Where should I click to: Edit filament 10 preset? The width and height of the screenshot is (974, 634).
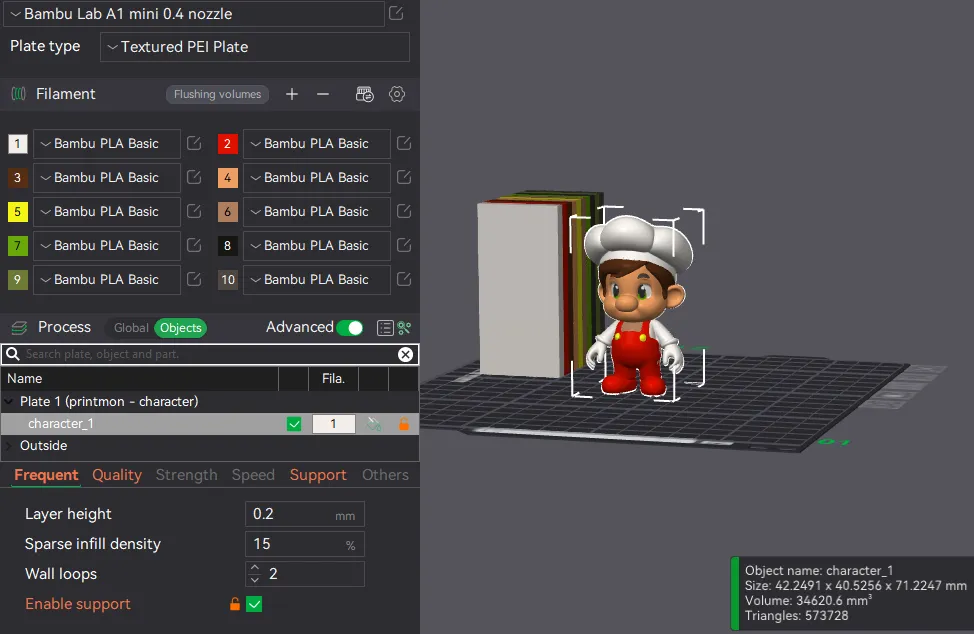coord(404,279)
